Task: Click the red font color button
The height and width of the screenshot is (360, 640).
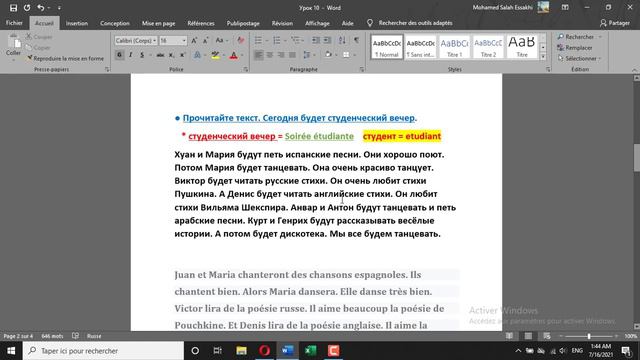Action: click(x=233, y=55)
